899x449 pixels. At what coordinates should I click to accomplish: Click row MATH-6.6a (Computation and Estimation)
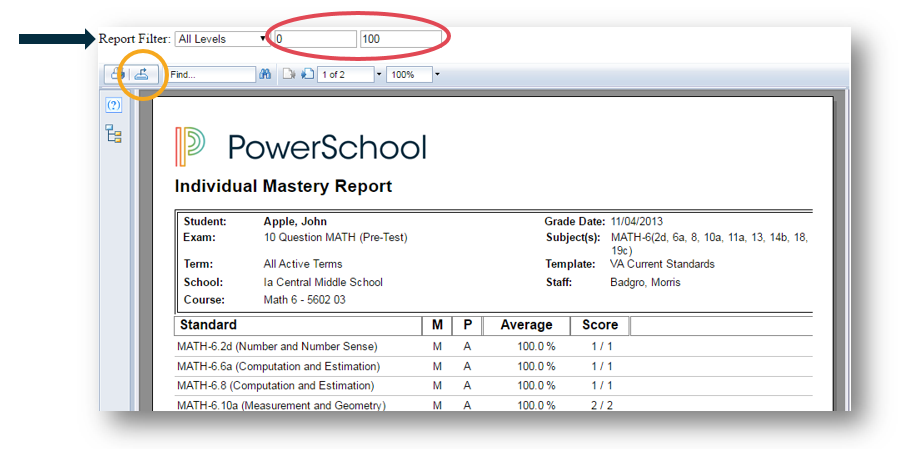[493, 366]
